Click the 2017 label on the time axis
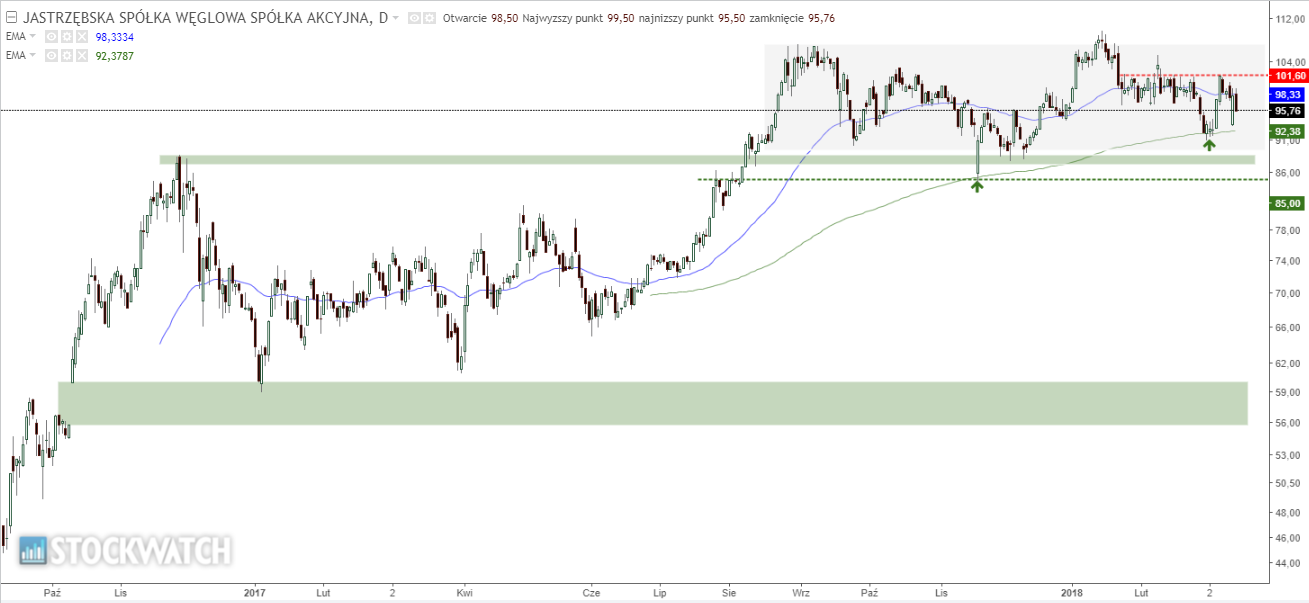1309x603 pixels. (x=254, y=592)
